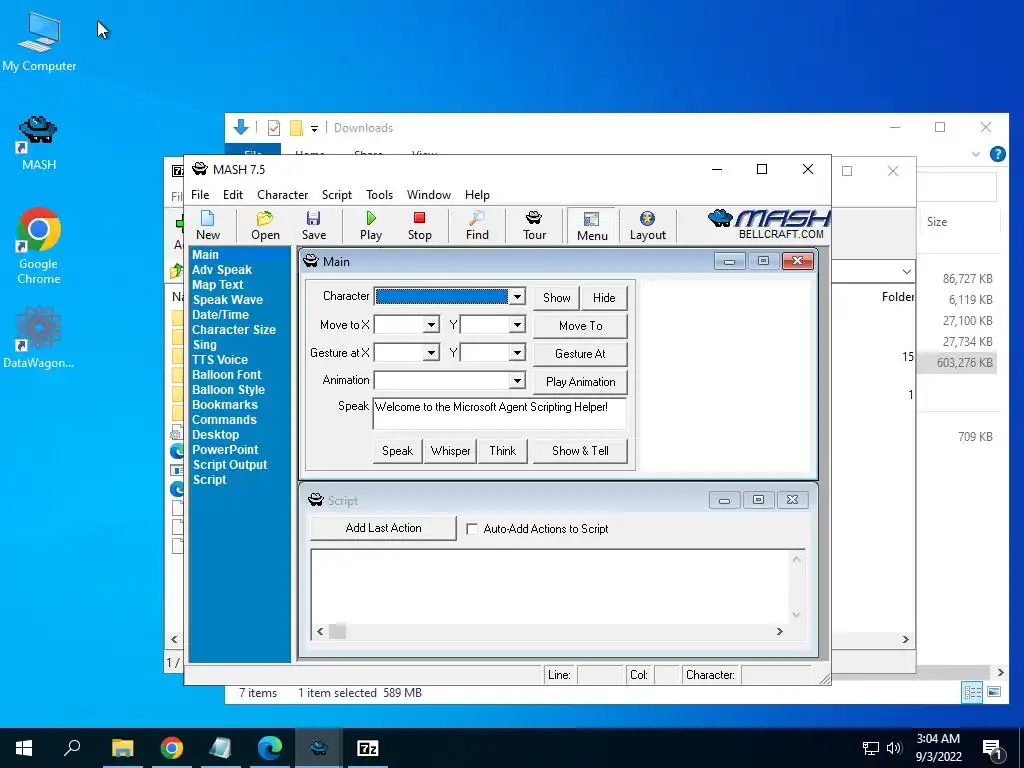This screenshot has height=768, width=1024.
Task: Open taskbar search magnifier
Action: click(72, 748)
